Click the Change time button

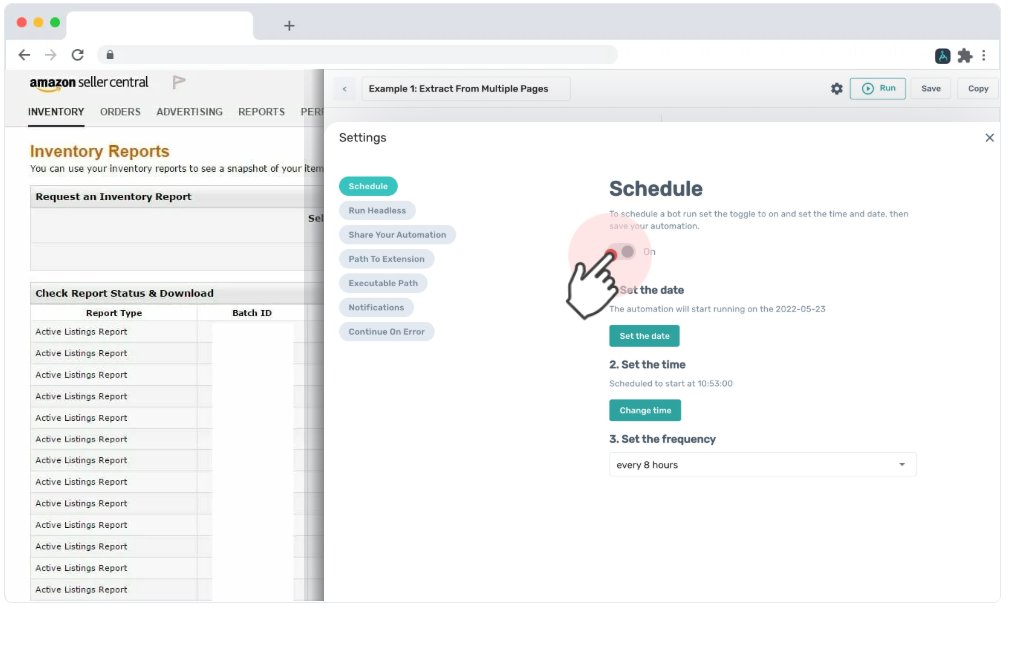point(645,410)
